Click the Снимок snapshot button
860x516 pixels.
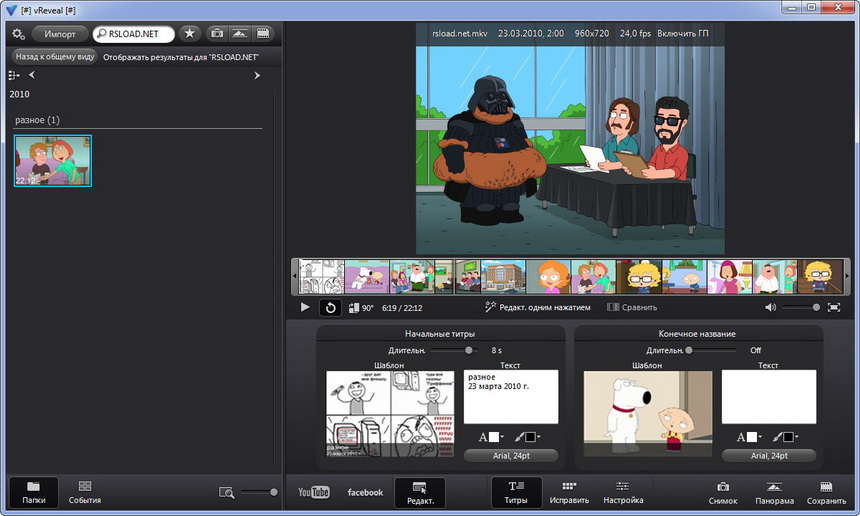(x=723, y=492)
